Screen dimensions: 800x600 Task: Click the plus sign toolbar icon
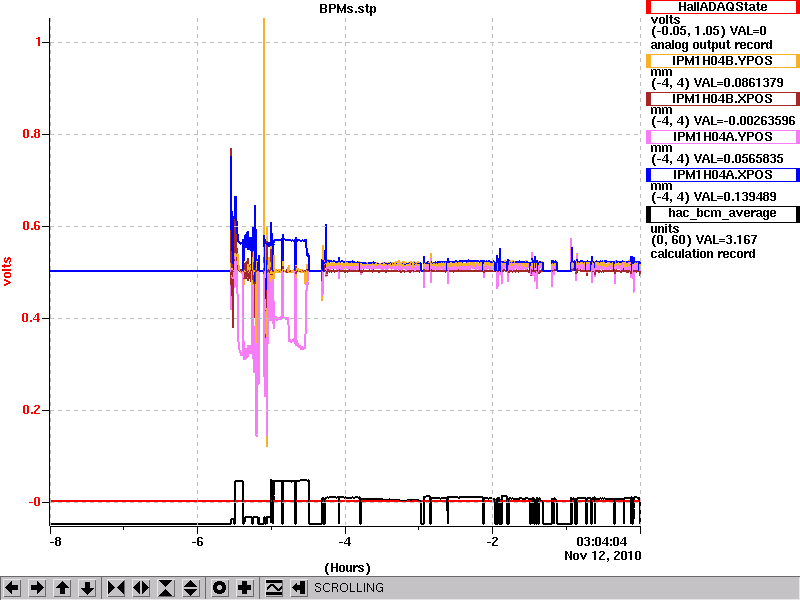coord(244,588)
